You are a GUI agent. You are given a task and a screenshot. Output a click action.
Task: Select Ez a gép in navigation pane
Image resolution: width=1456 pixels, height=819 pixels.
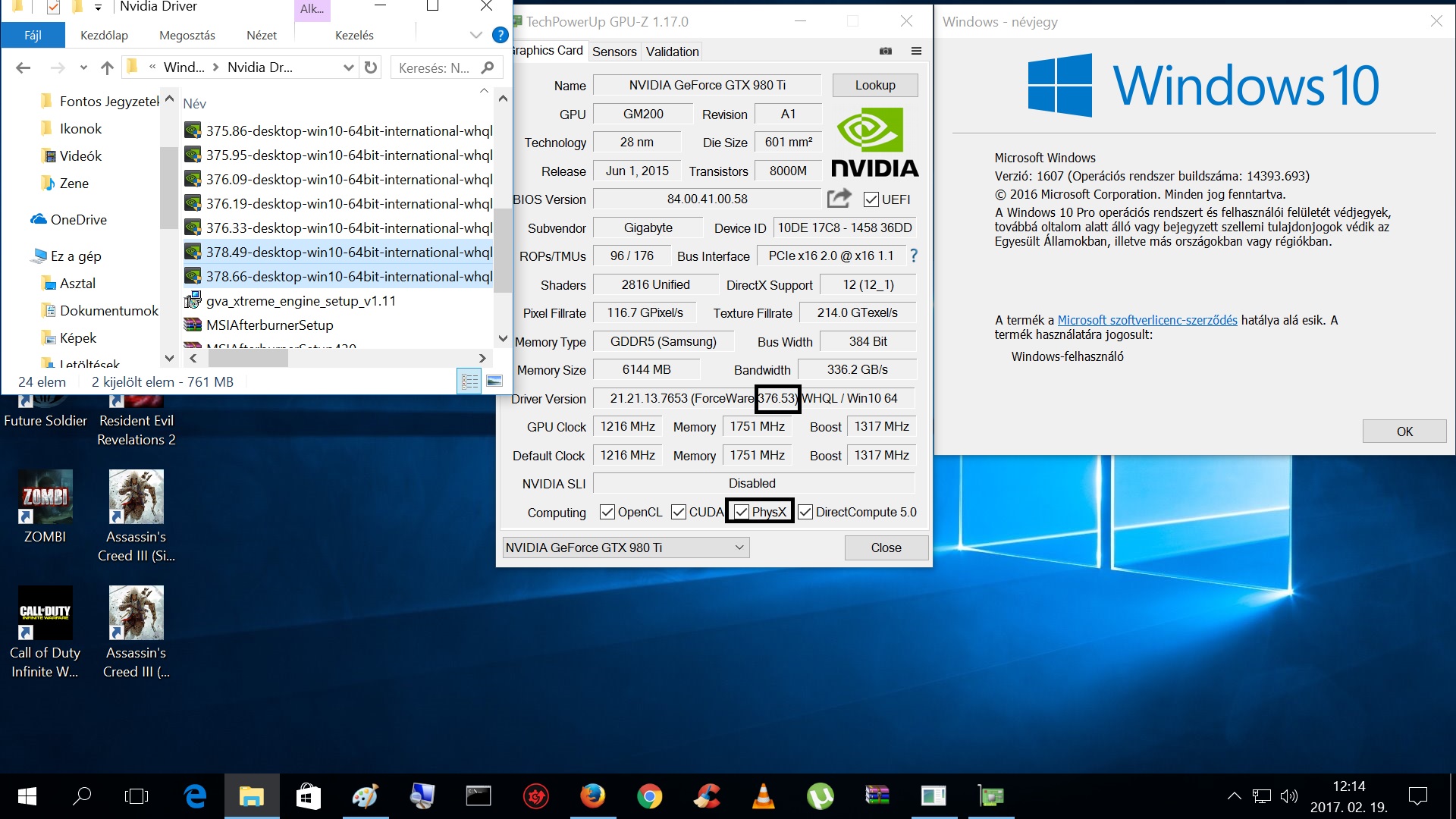(66, 256)
